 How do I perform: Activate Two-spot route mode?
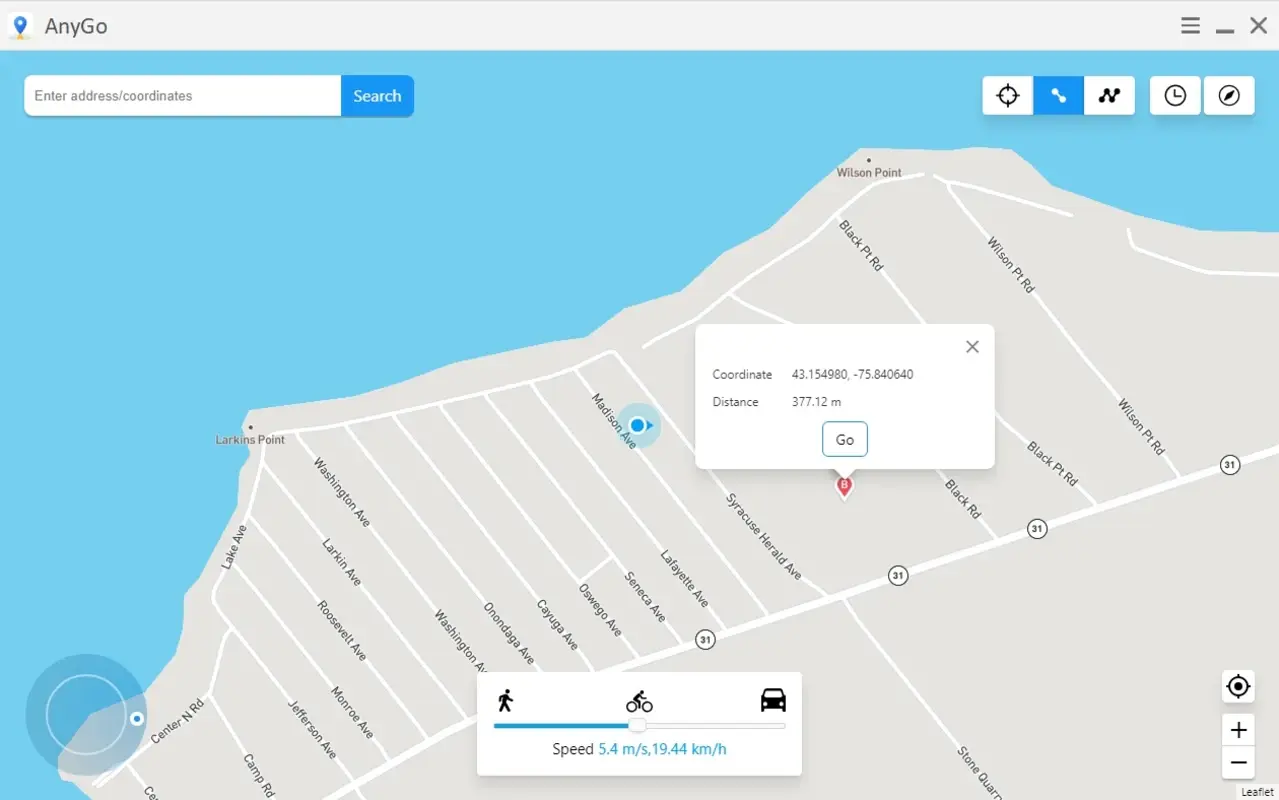(x=1058, y=95)
